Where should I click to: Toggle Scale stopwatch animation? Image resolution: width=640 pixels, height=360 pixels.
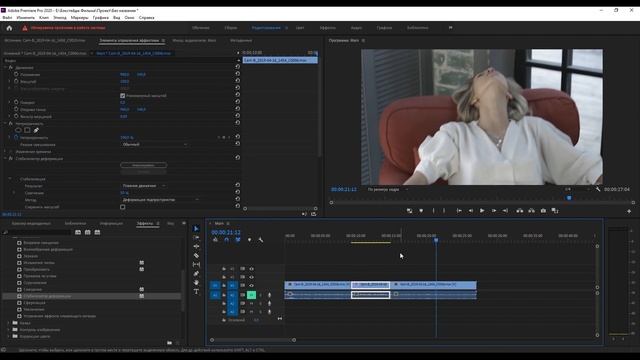pos(16,81)
